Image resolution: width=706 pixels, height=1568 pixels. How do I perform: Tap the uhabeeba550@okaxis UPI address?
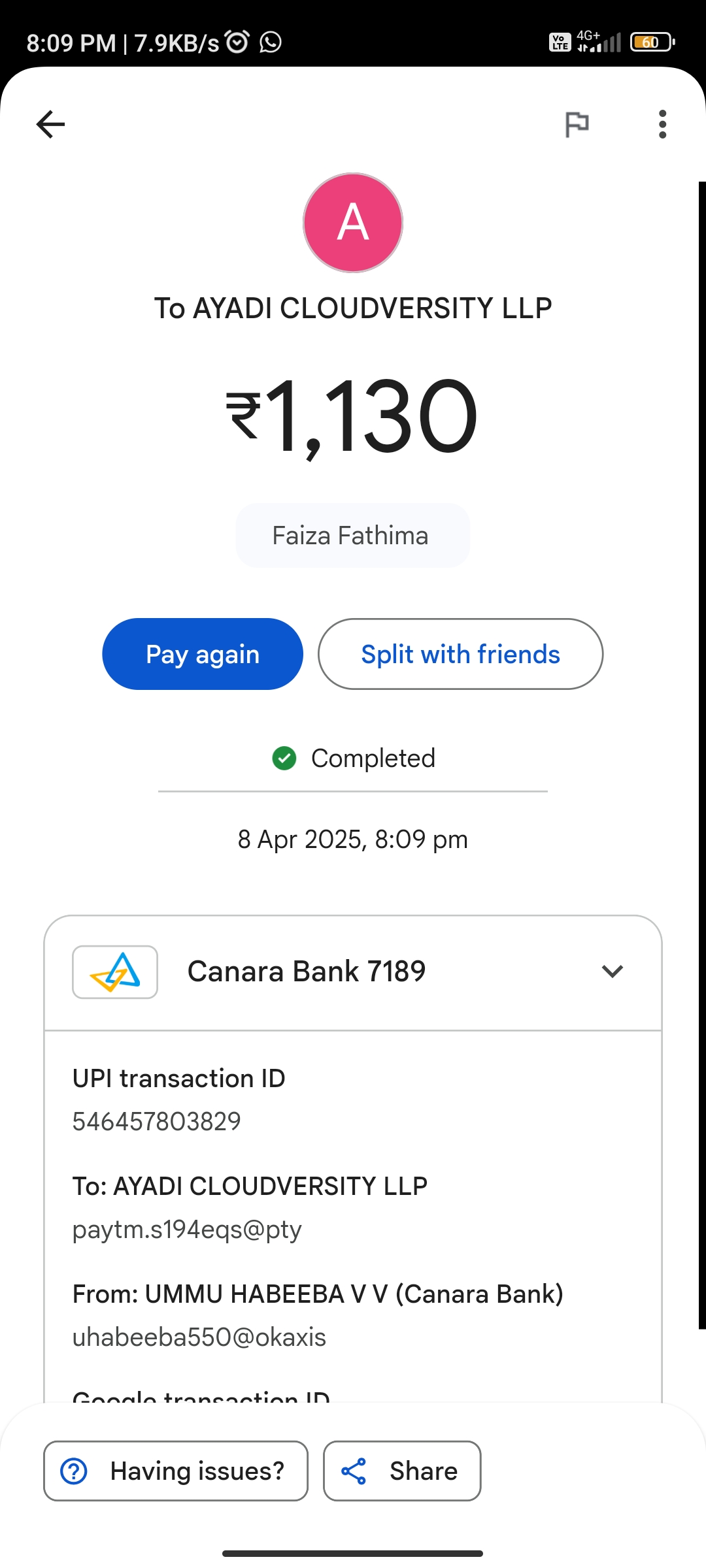(199, 1337)
